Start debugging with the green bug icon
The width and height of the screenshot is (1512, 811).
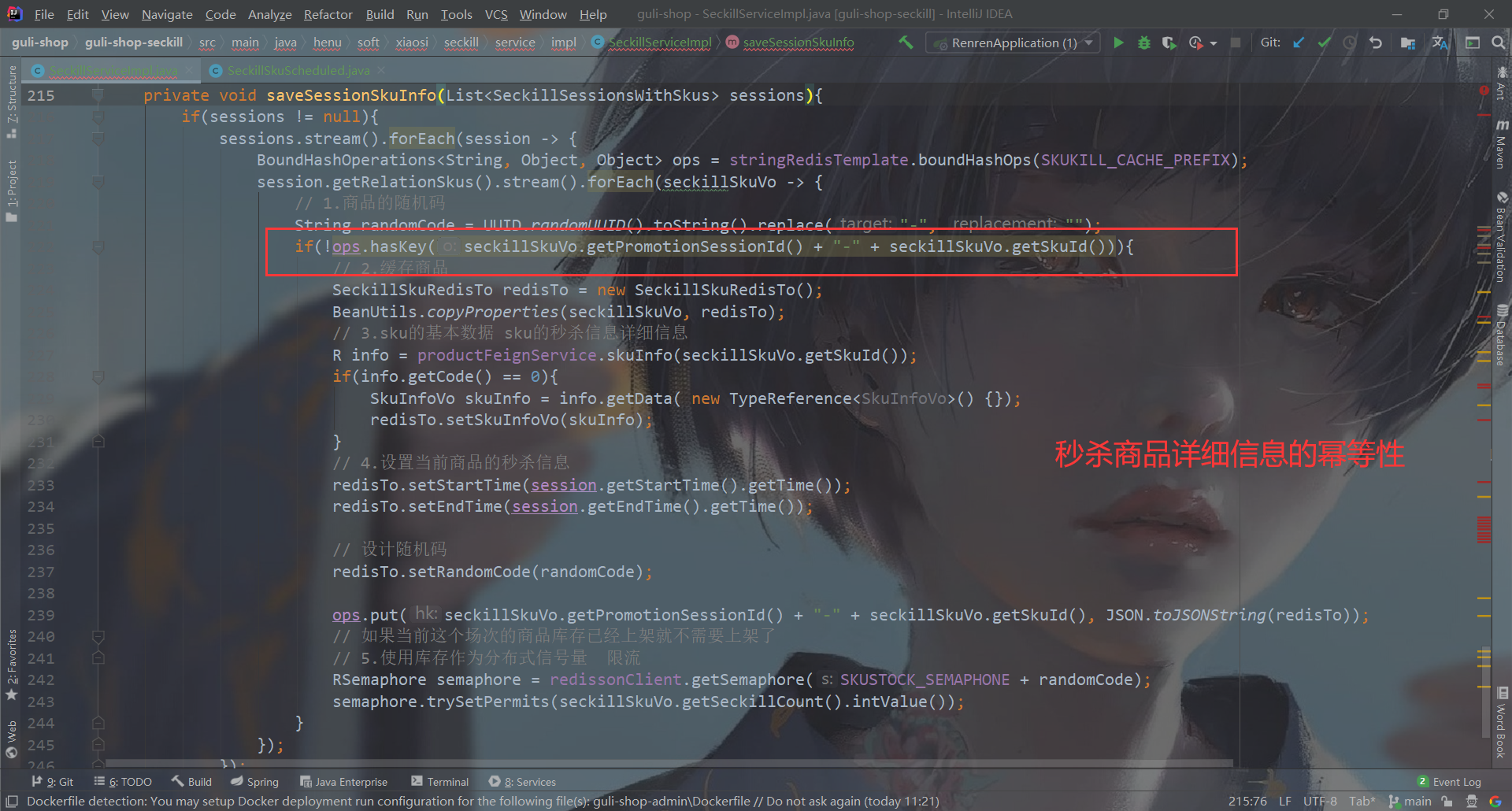pos(1144,43)
